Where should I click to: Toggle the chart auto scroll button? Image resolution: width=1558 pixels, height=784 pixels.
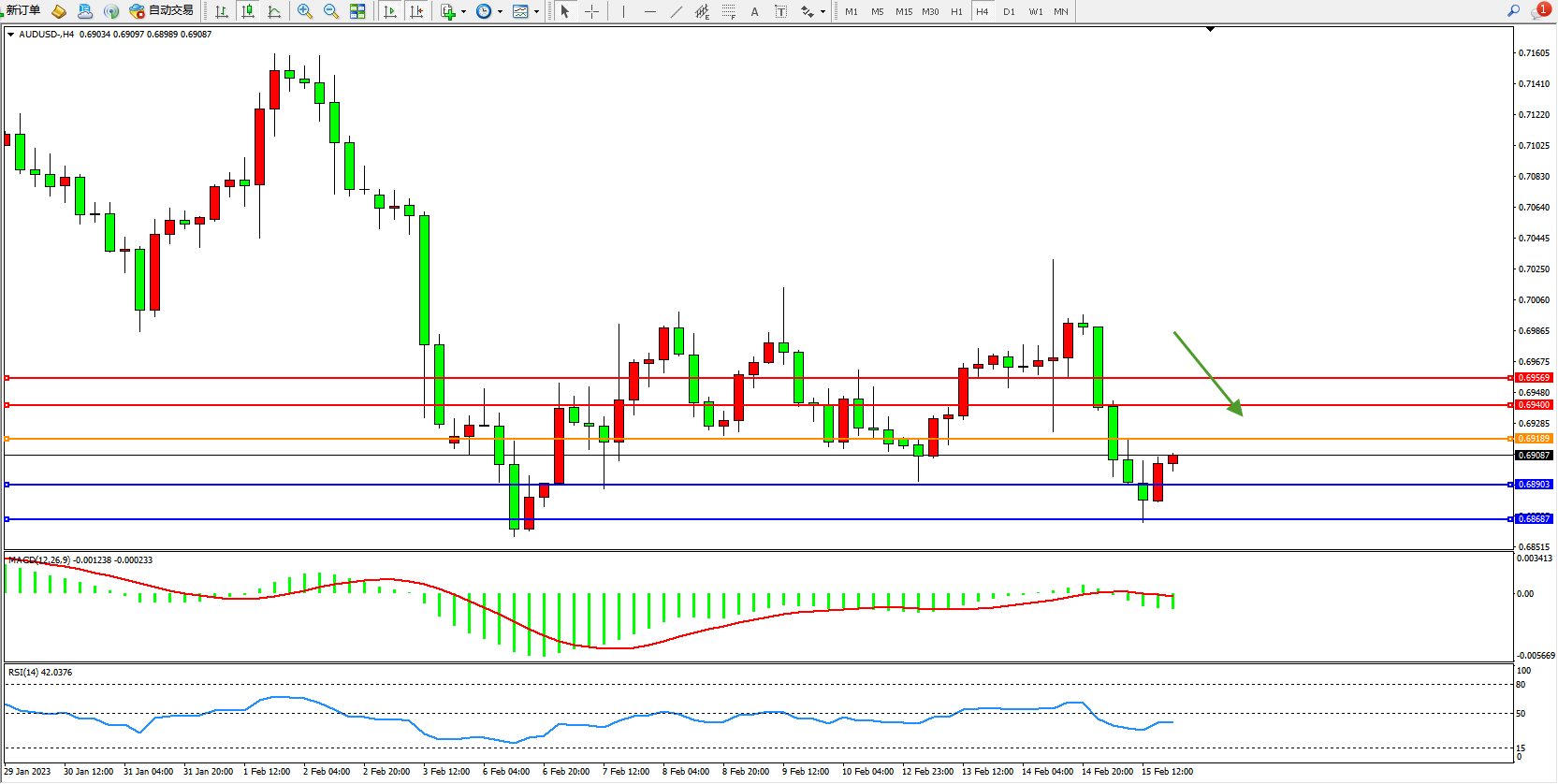coord(390,11)
